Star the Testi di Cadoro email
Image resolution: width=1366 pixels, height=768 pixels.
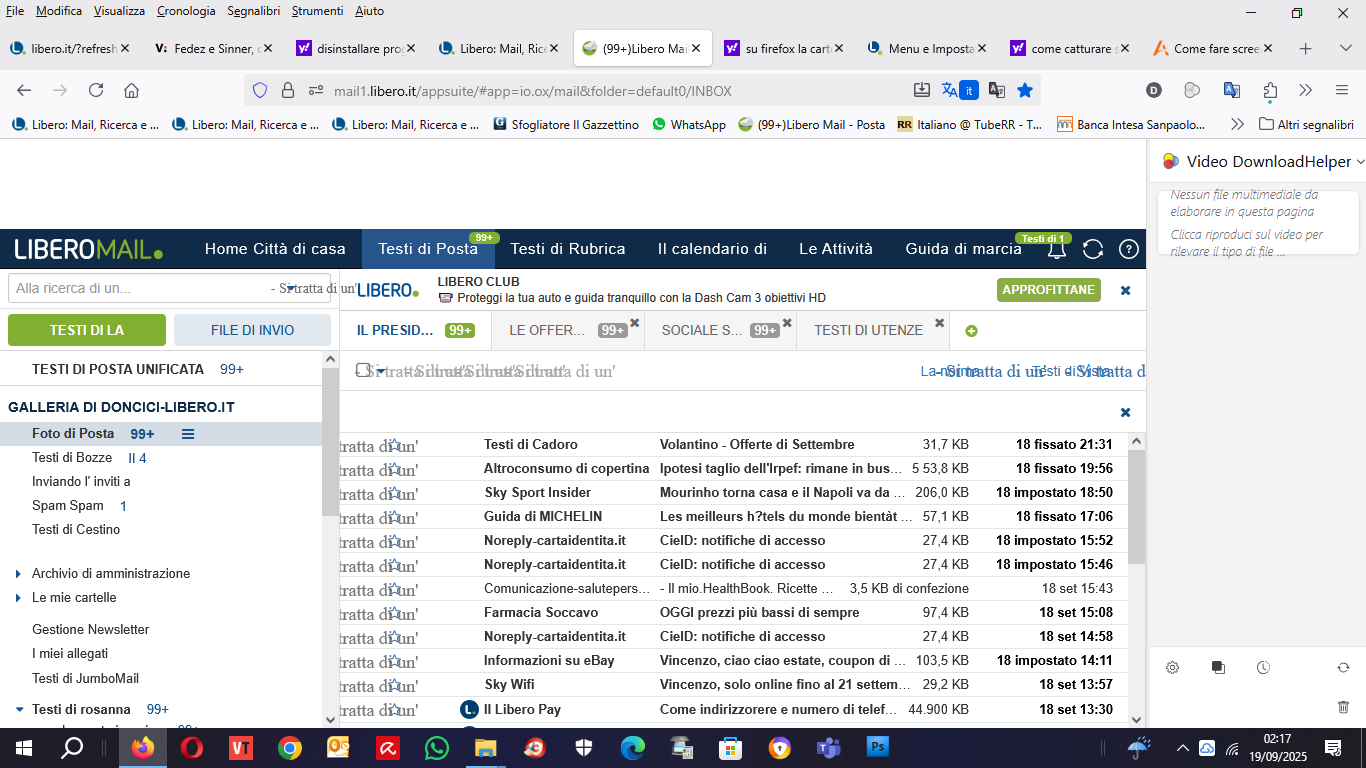tap(394, 445)
